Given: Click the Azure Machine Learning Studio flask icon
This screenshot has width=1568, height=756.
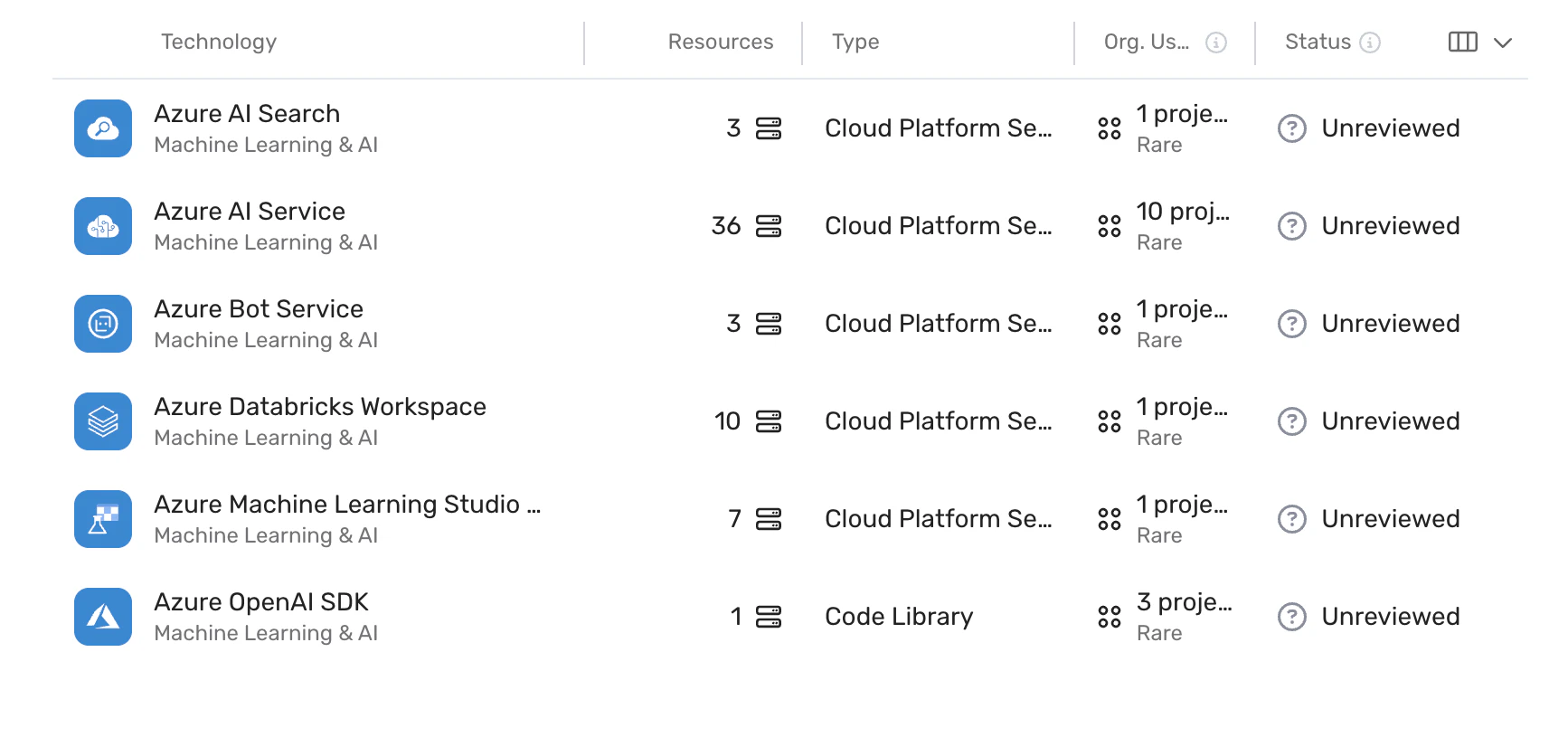Looking at the screenshot, I should [x=103, y=519].
